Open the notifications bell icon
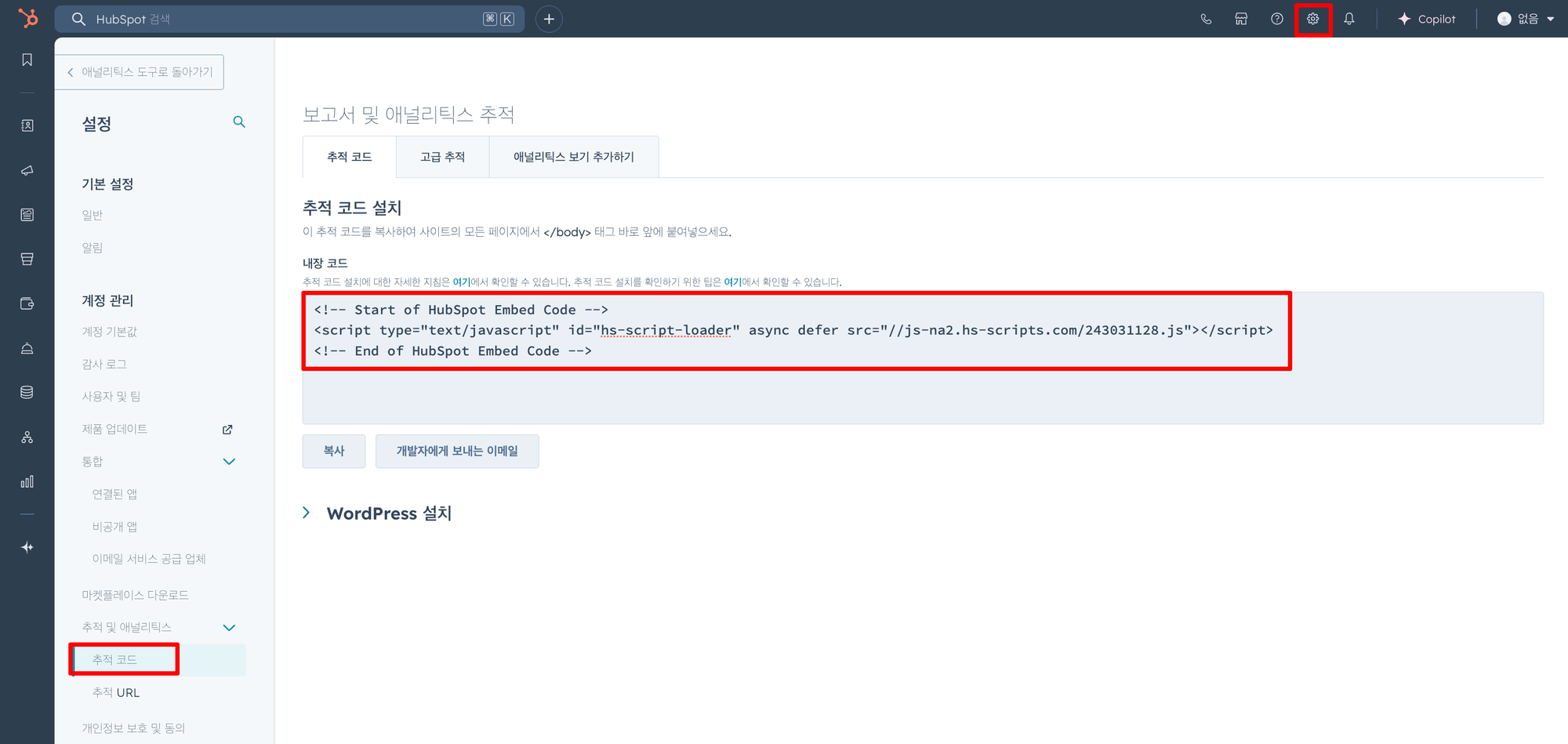Image resolution: width=1568 pixels, height=744 pixels. [1349, 19]
